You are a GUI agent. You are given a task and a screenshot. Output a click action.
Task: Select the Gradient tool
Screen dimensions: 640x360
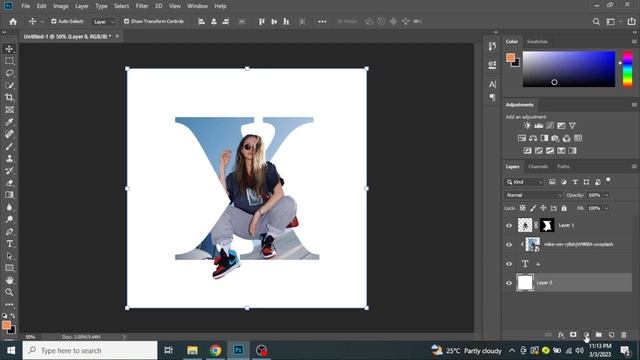click(9, 195)
